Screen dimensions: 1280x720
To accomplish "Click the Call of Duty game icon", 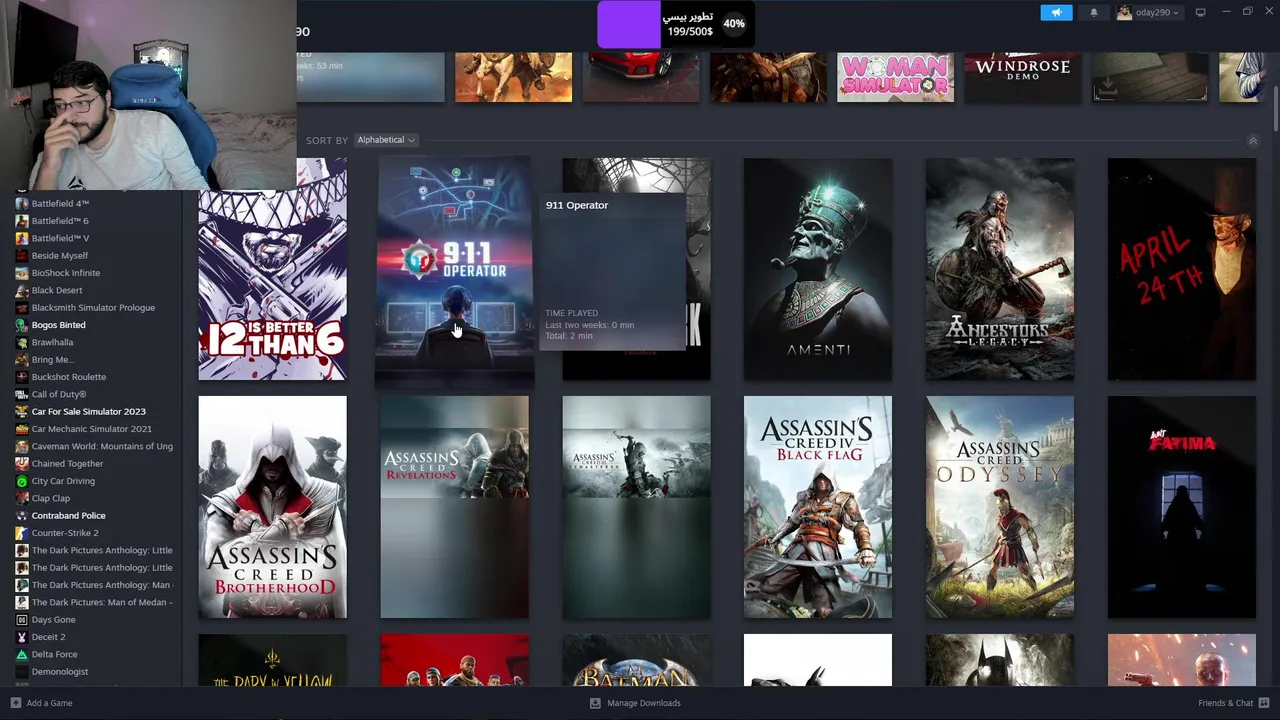I will (x=22, y=394).
